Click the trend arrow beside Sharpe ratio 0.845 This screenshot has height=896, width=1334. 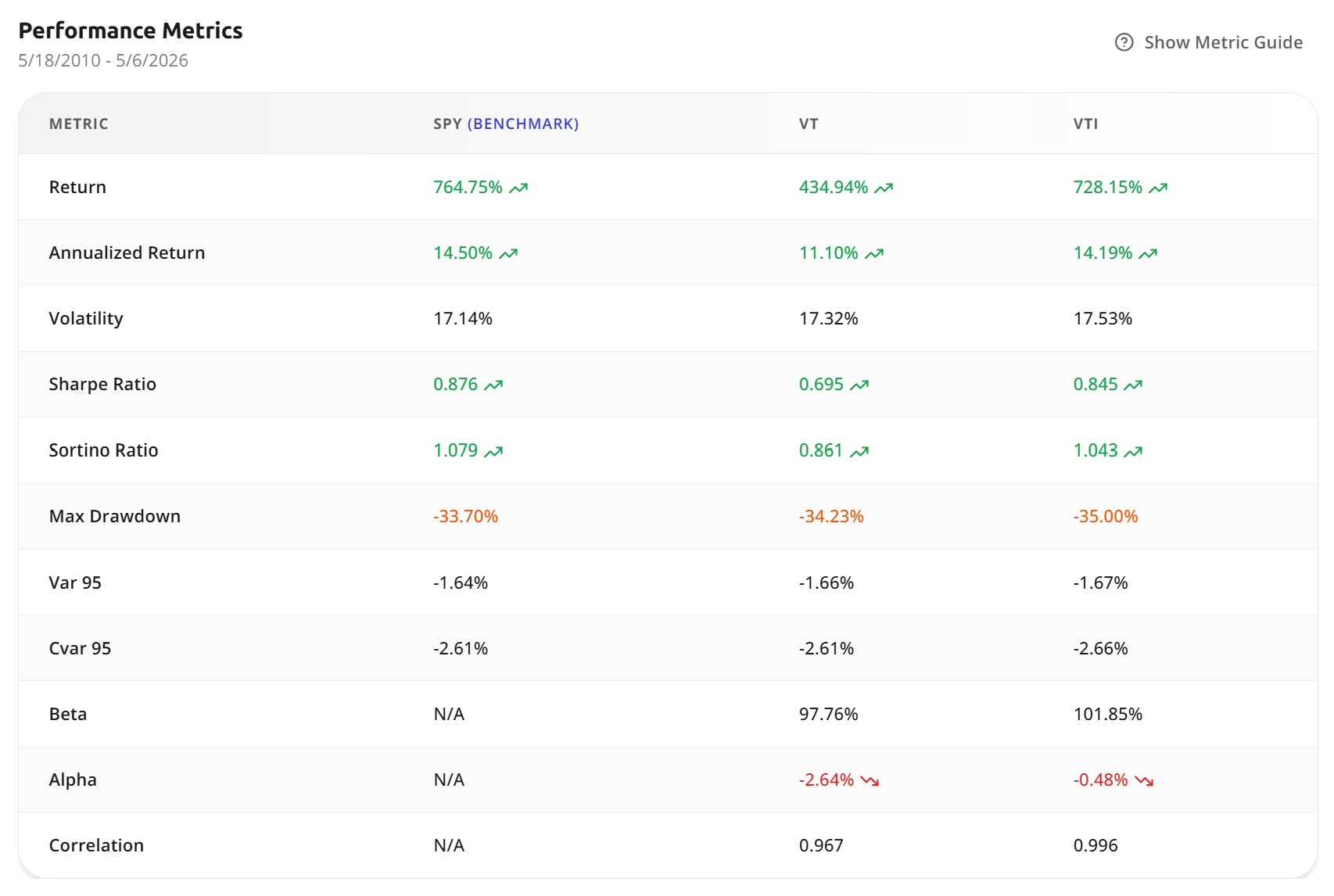pos(1133,385)
